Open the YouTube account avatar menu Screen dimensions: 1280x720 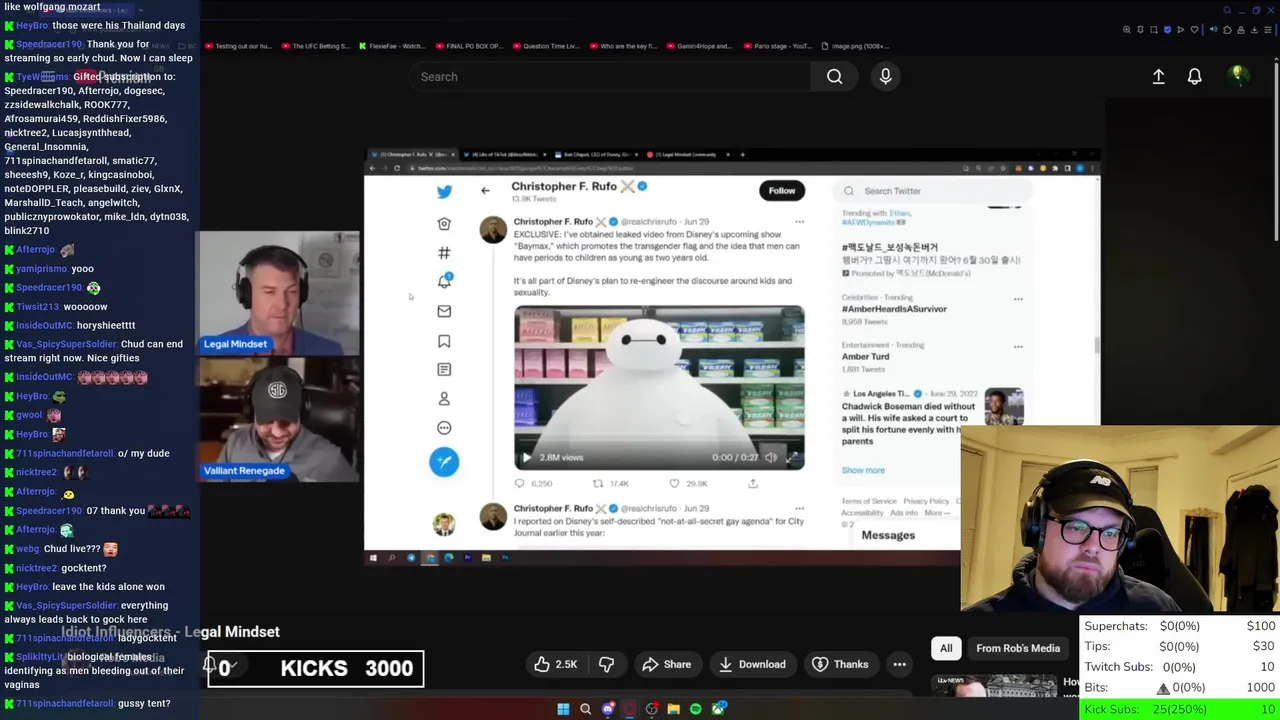1238,76
